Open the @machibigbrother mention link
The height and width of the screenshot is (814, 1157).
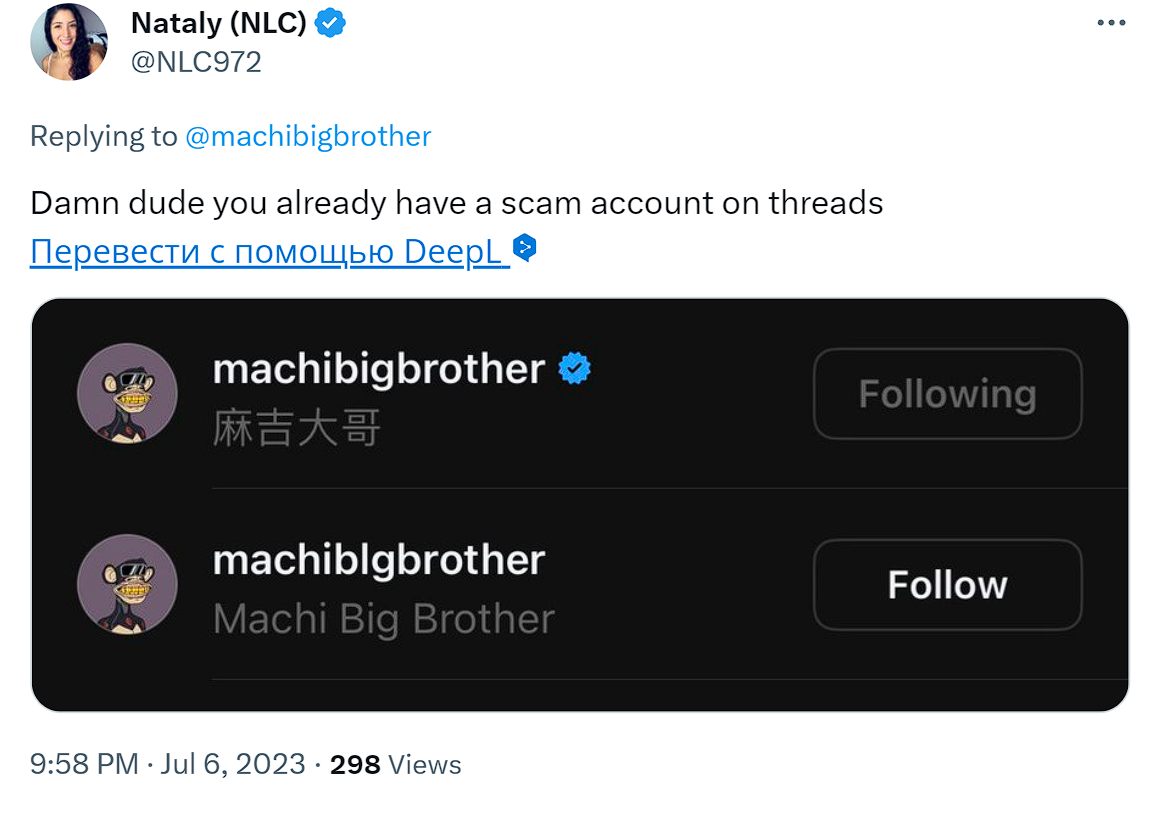pyautogui.click(x=309, y=136)
